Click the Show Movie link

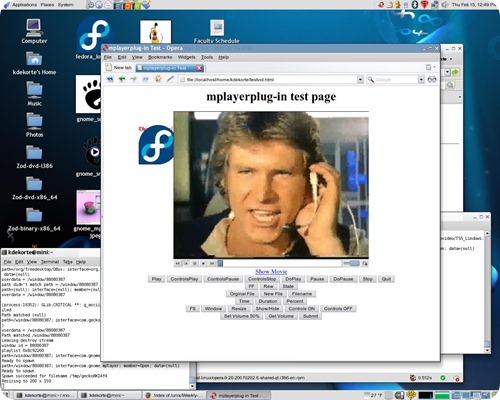click(271, 272)
